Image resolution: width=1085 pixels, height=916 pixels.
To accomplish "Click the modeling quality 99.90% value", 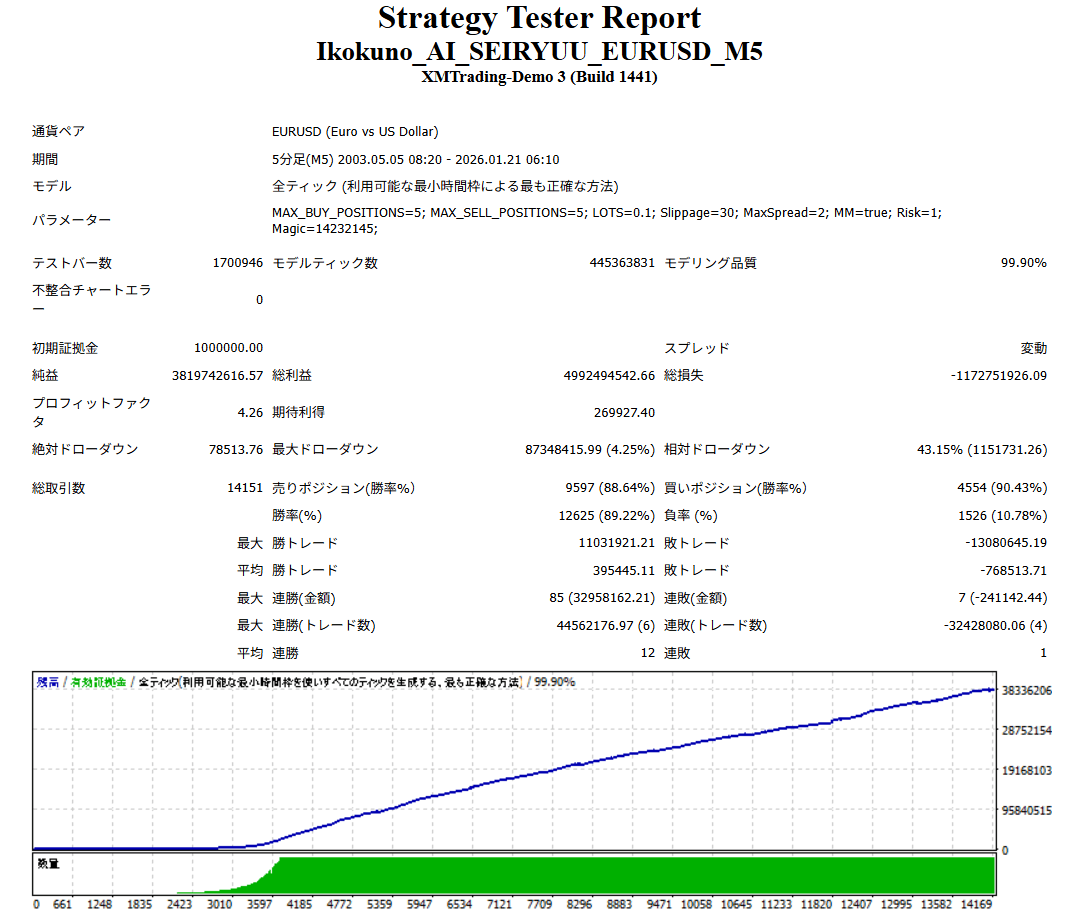I will point(1023,263).
